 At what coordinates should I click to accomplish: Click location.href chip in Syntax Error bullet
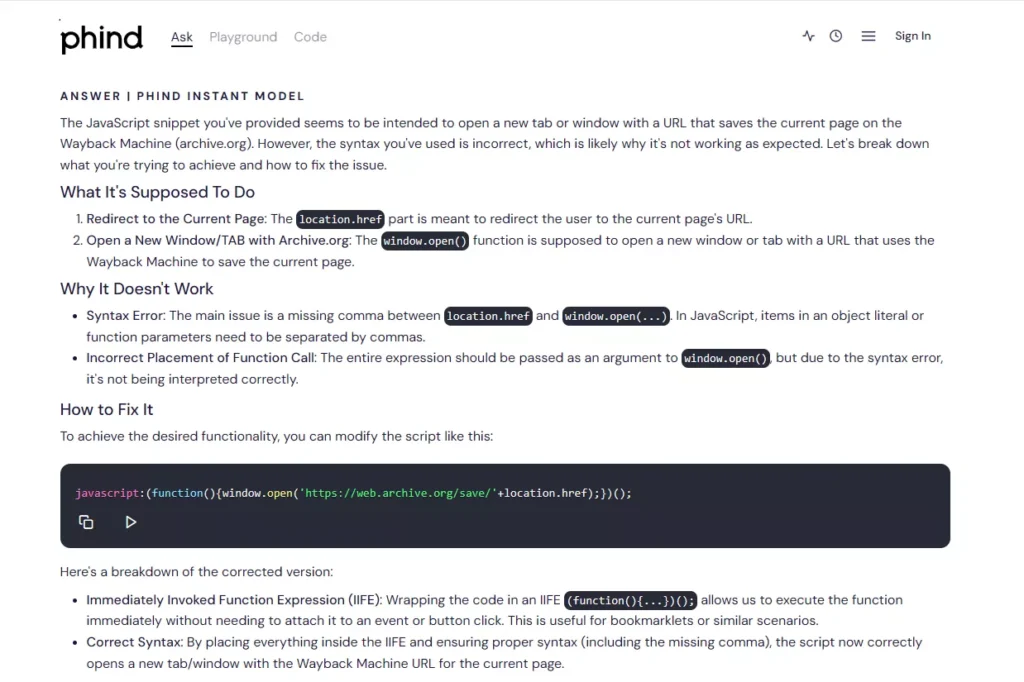pos(488,316)
